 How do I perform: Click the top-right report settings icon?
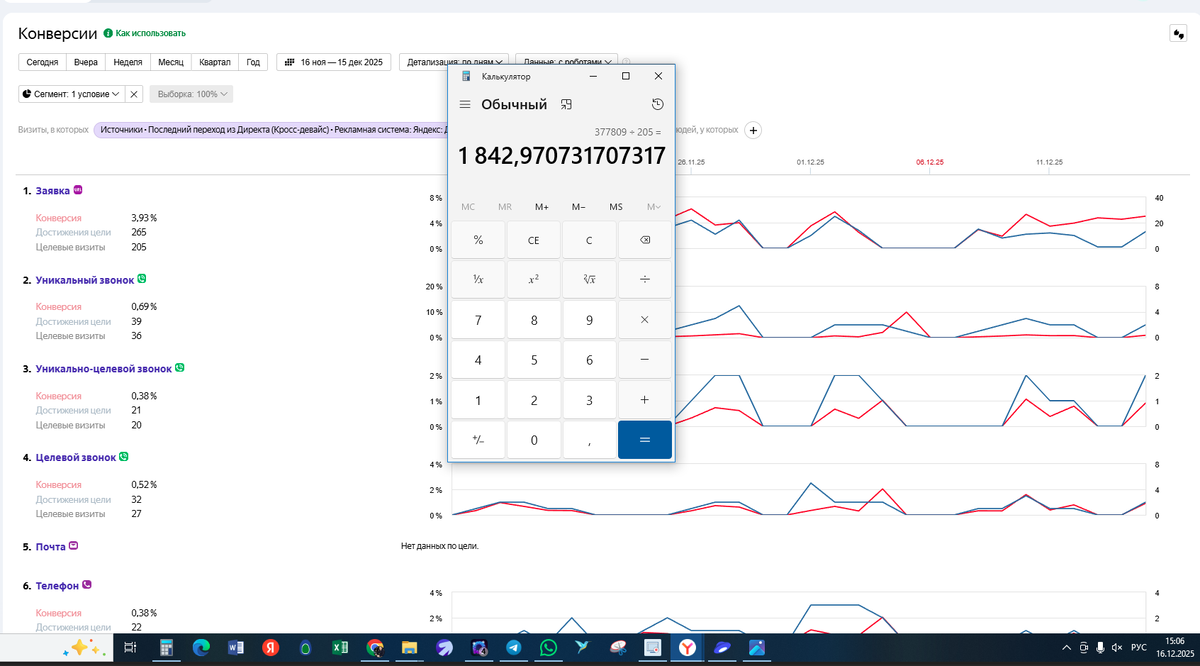(x=1177, y=34)
